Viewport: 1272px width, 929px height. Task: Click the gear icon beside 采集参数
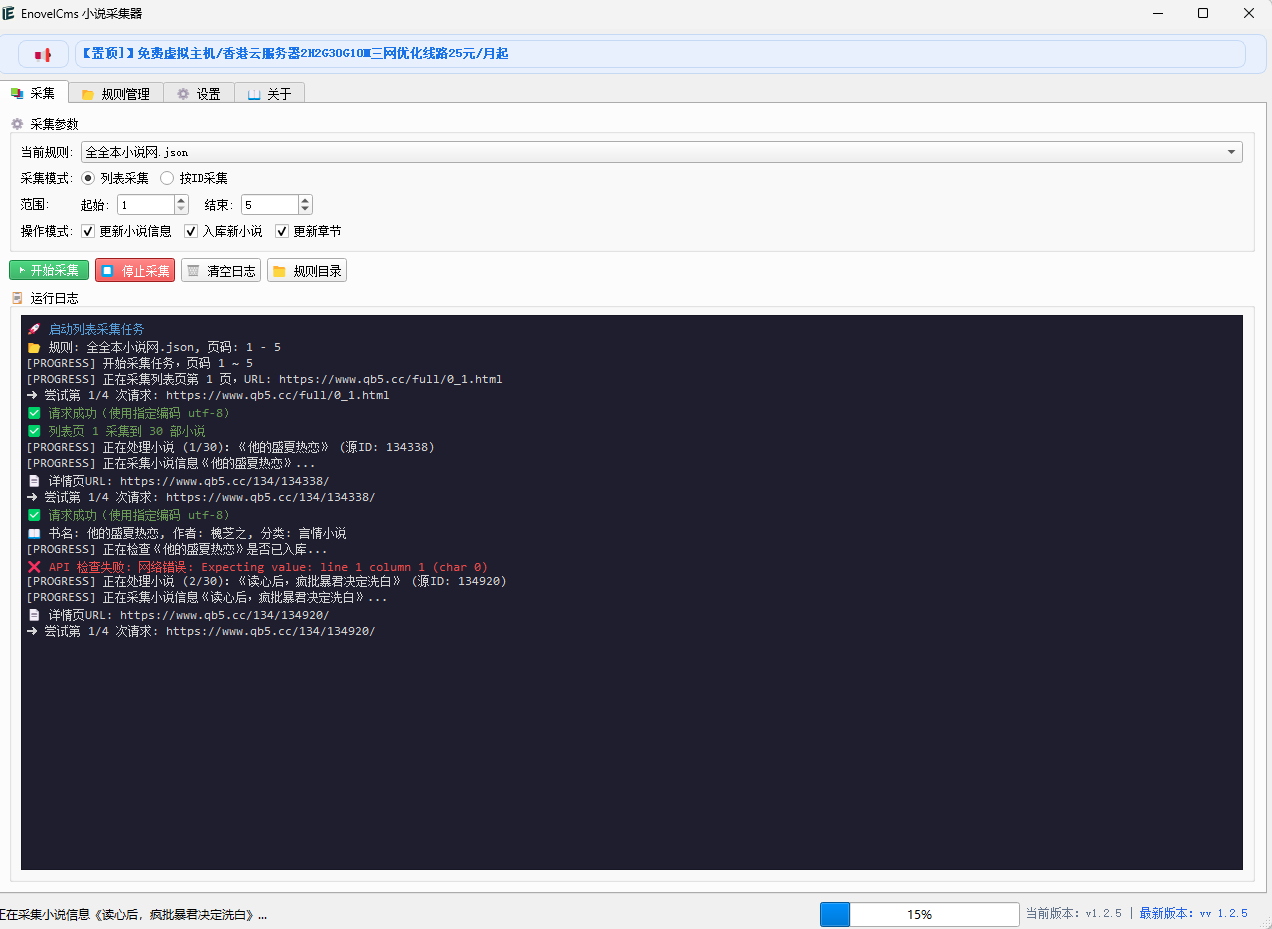17,124
